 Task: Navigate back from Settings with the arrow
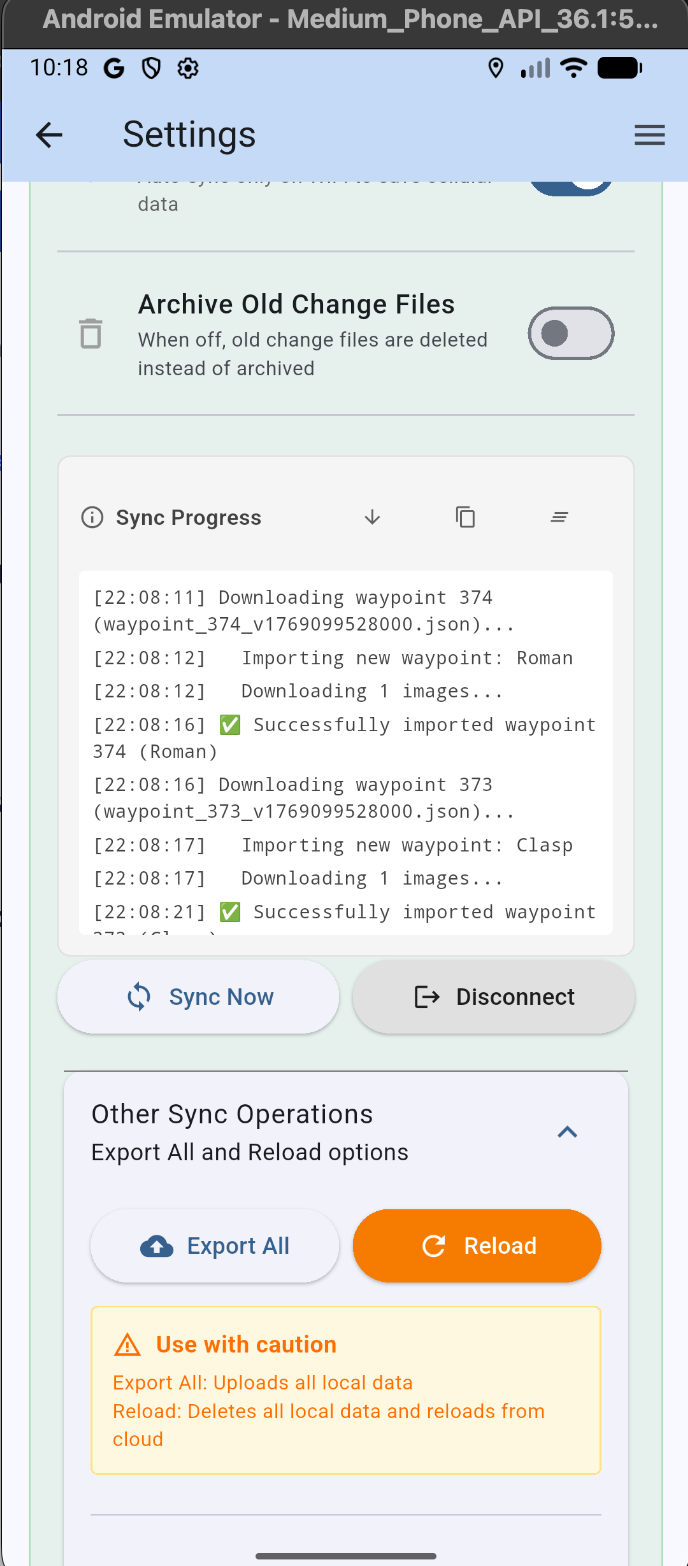48,135
